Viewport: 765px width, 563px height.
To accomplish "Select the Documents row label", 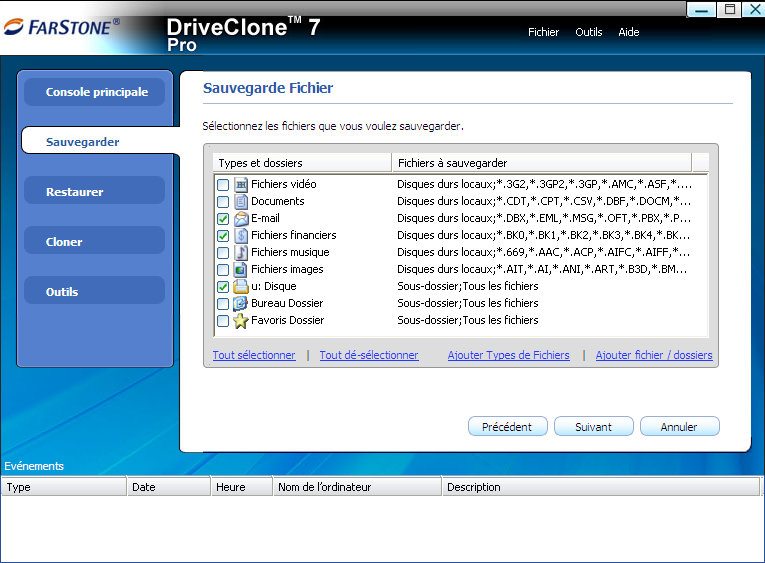I will 278,201.
